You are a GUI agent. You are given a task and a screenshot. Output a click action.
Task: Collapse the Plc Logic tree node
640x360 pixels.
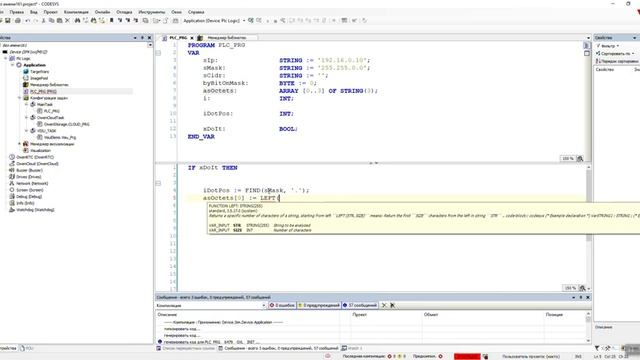pos(6,58)
